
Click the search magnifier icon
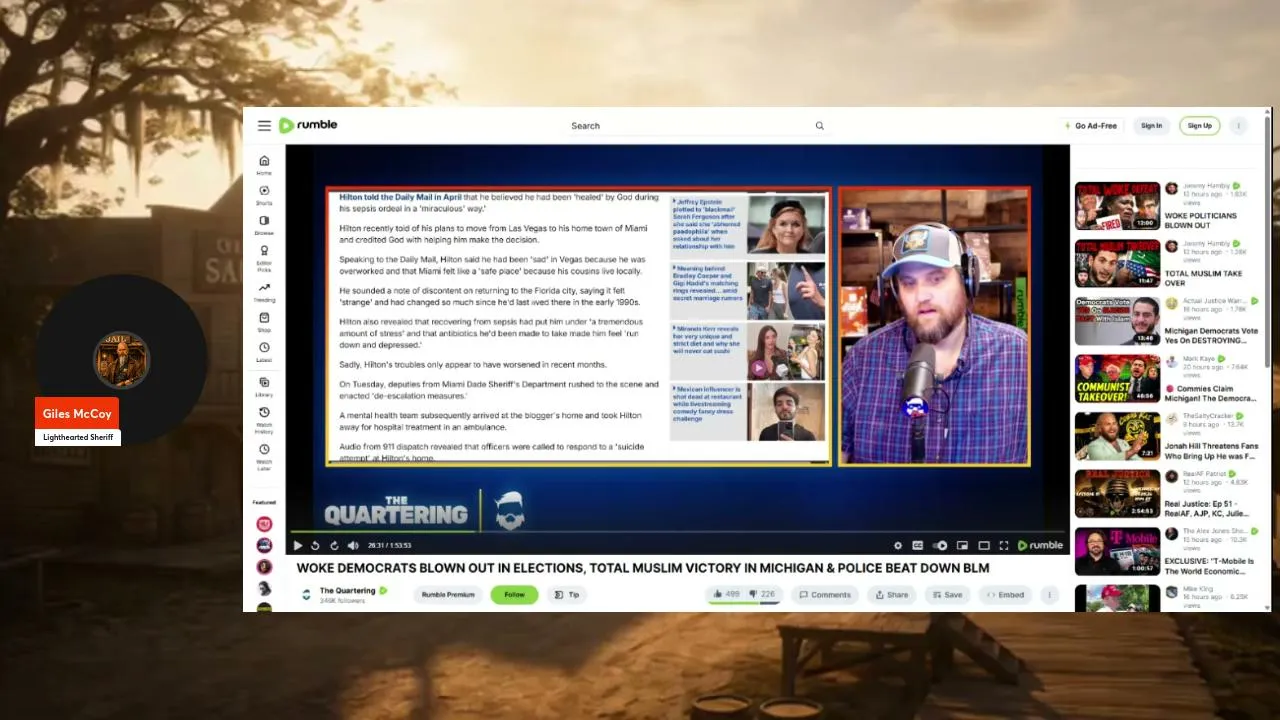[x=820, y=126]
